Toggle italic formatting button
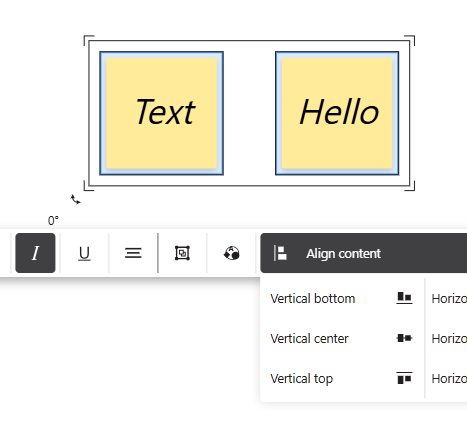The image size is (467, 428). click(35, 253)
